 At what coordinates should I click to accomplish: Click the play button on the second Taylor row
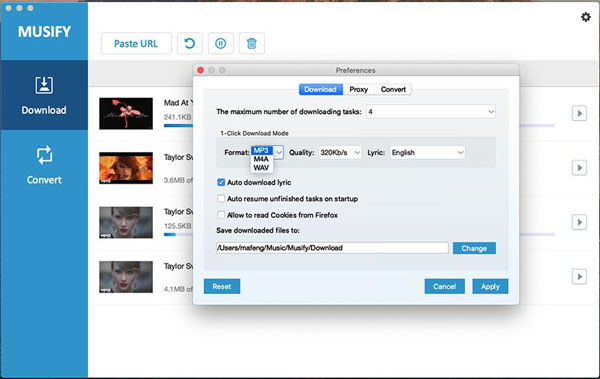[x=579, y=168]
